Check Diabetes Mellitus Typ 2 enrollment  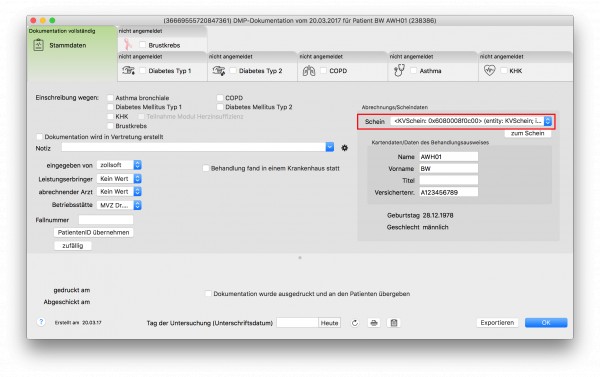tap(220, 107)
